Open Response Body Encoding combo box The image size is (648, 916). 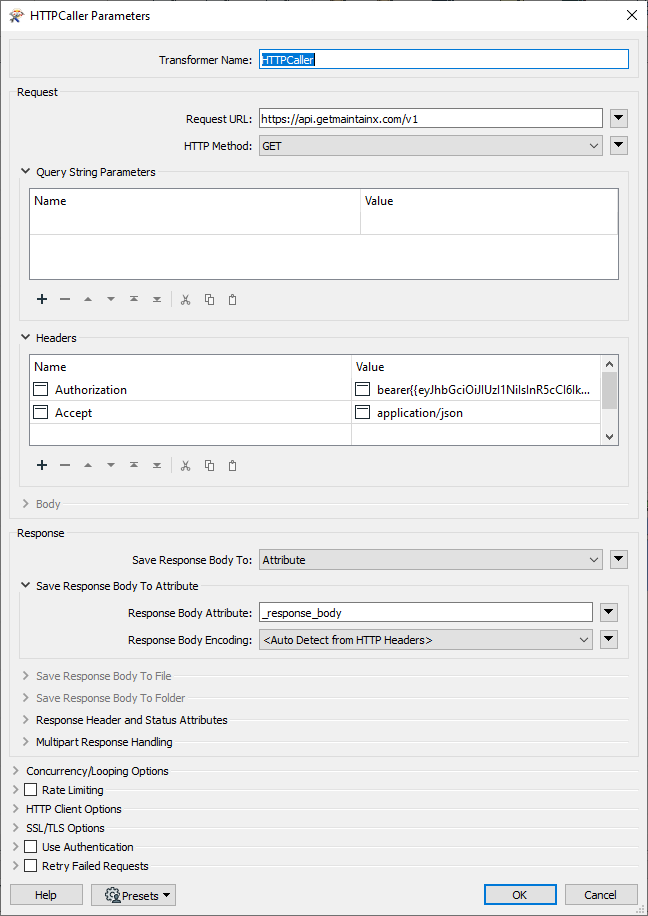click(x=425, y=640)
